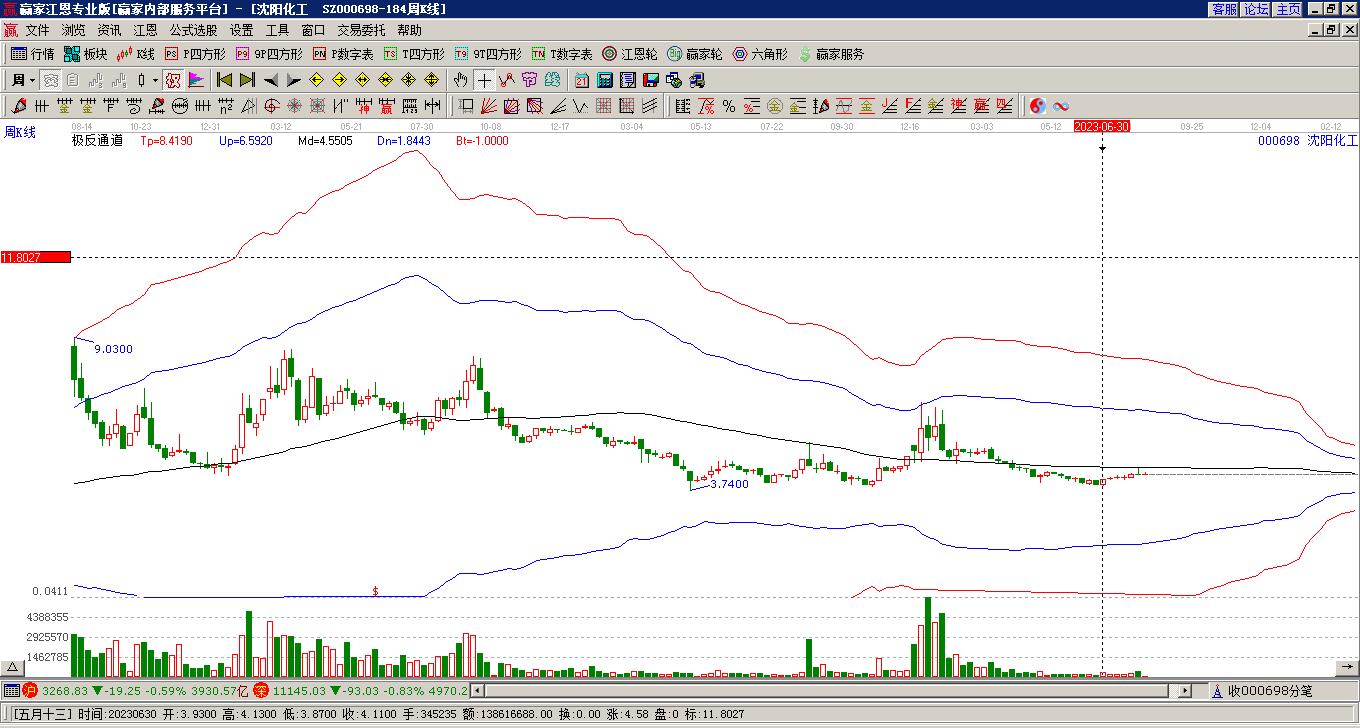Expand the candlestick style dropdown arrow
The width and height of the screenshot is (1360, 728).
point(155,80)
